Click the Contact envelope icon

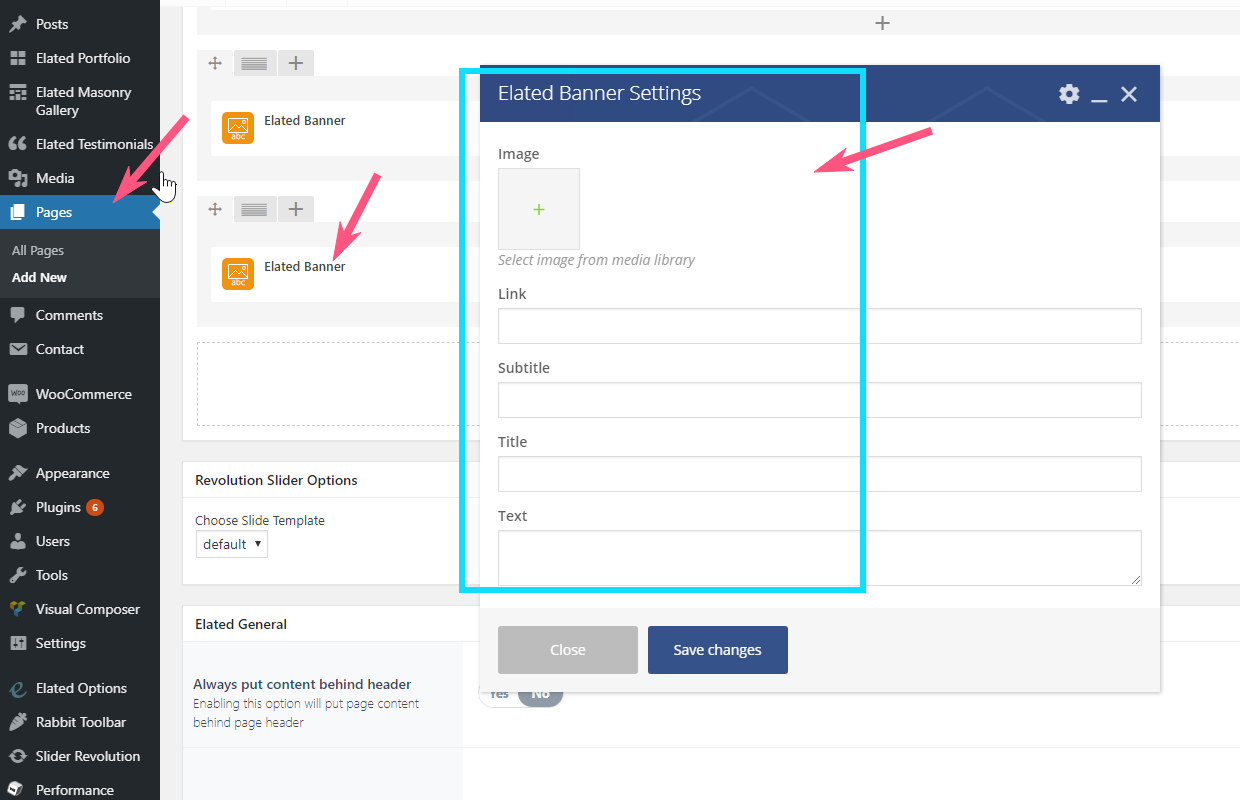[18, 349]
